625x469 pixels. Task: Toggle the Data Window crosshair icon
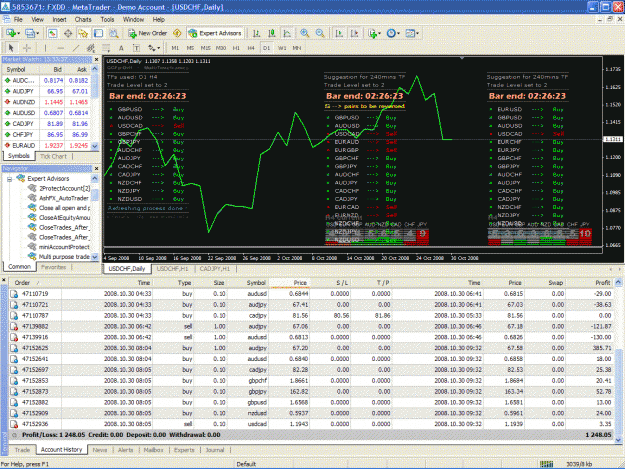click(x=68, y=33)
